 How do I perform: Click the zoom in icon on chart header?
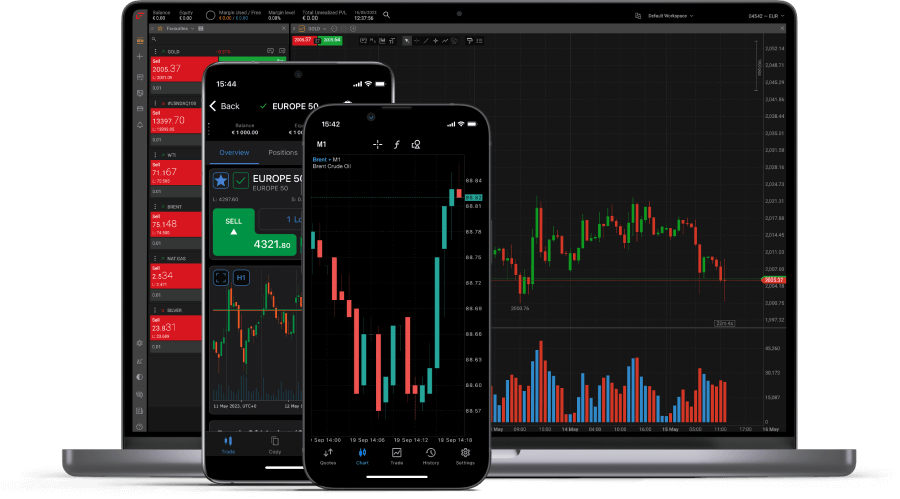point(354,28)
